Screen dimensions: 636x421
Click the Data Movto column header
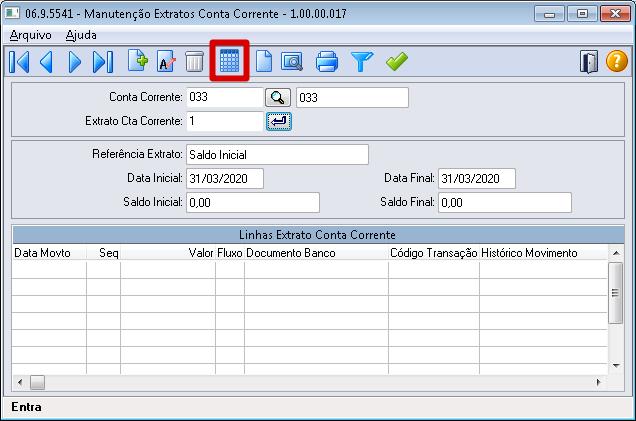[49, 253]
